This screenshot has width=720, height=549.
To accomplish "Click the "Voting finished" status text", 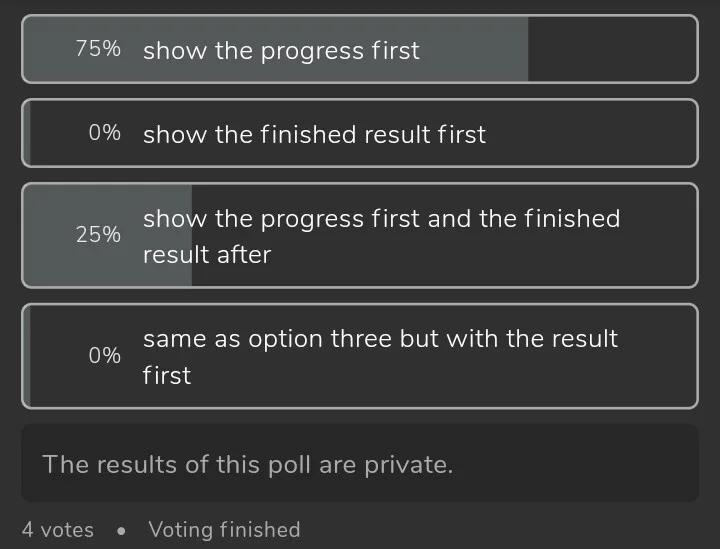I will point(224,530).
